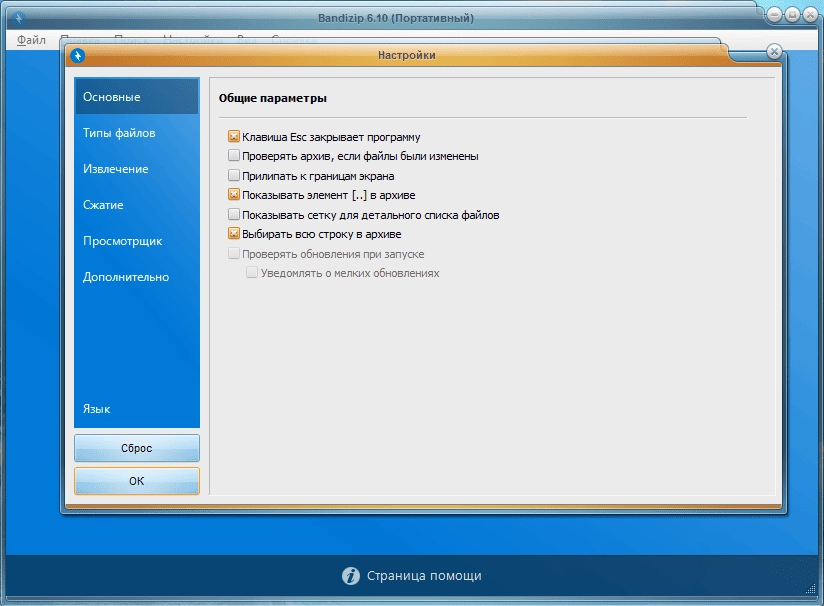Screen dimensions: 824x606
Task: Open the Язык settings tab
Action: 137,409
